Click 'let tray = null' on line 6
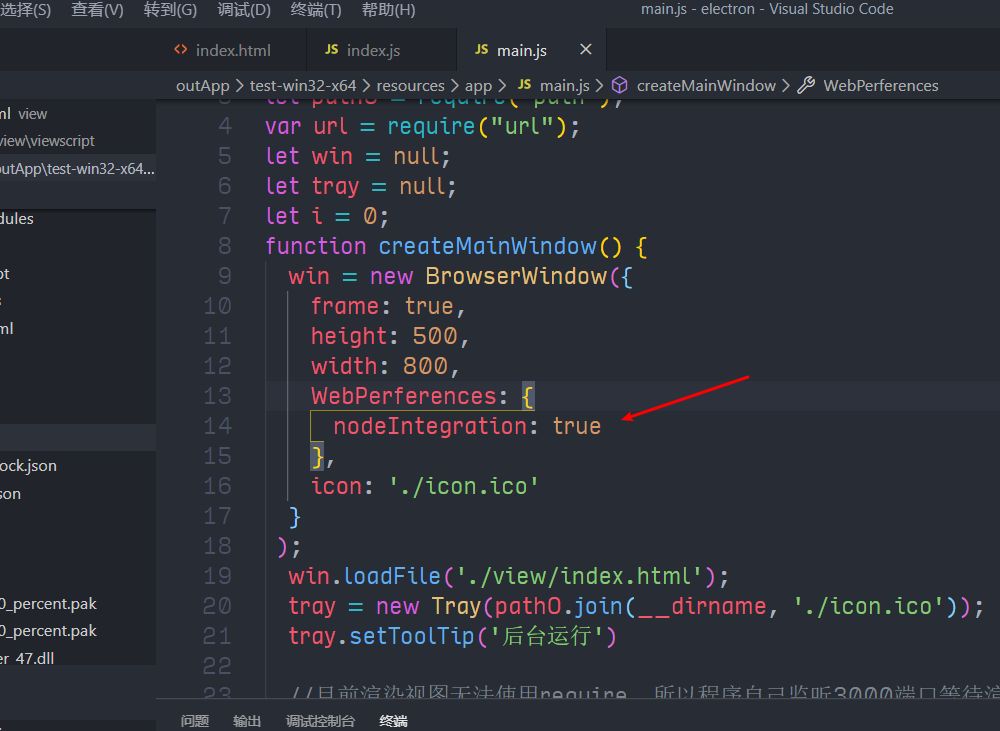The width and height of the screenshot is (1000, 731). coord(355,186)
